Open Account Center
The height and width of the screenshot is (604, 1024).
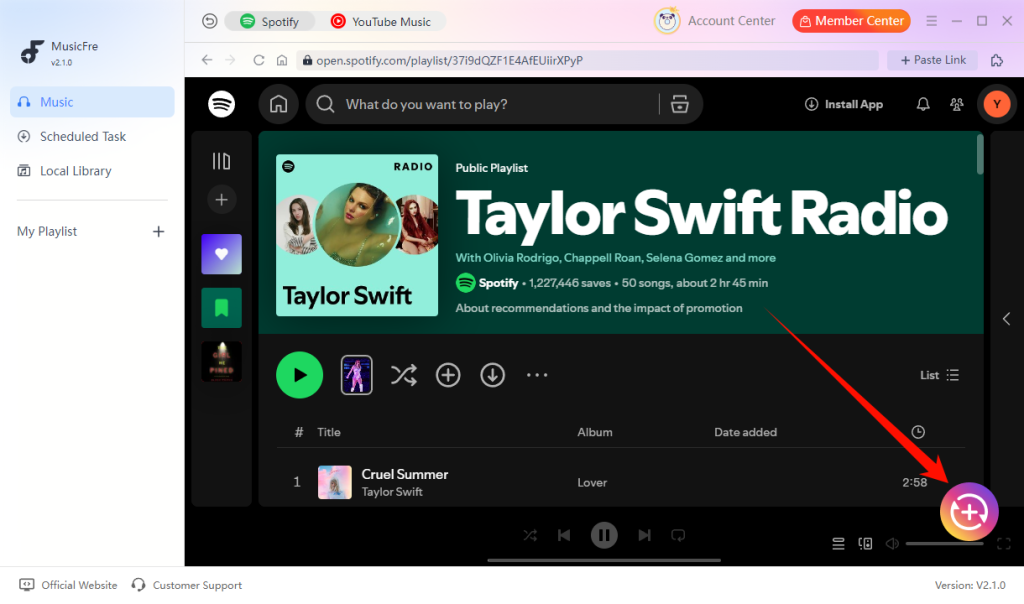click(x=714, y=21)
